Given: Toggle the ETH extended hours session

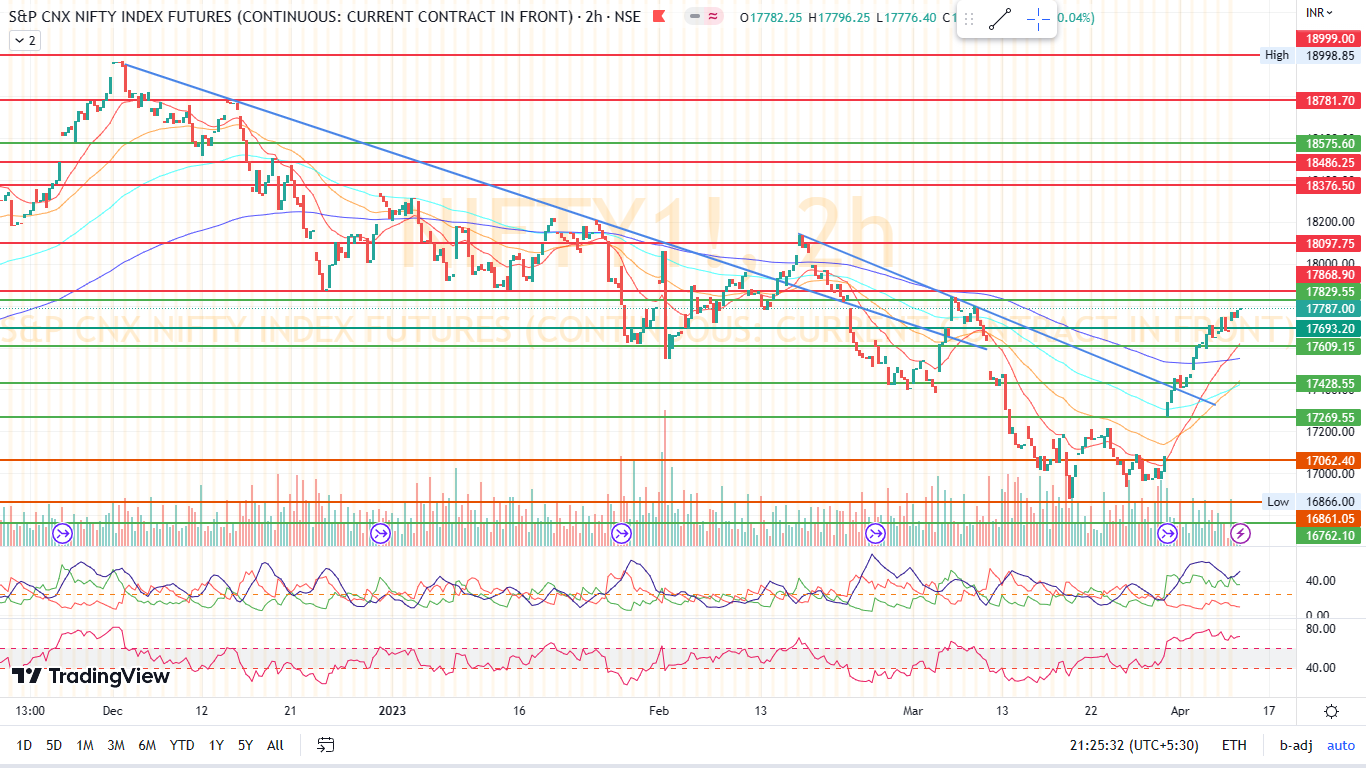Looking at the screenshot, I should (x=1234, y=745).
